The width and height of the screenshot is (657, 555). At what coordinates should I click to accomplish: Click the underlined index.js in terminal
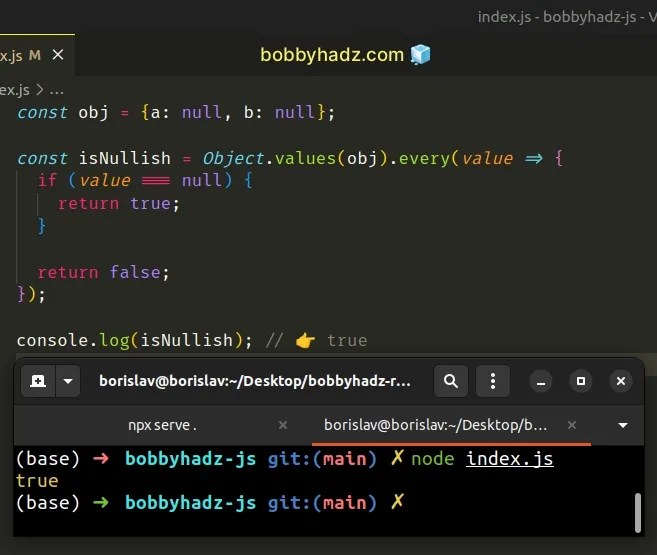510,459
